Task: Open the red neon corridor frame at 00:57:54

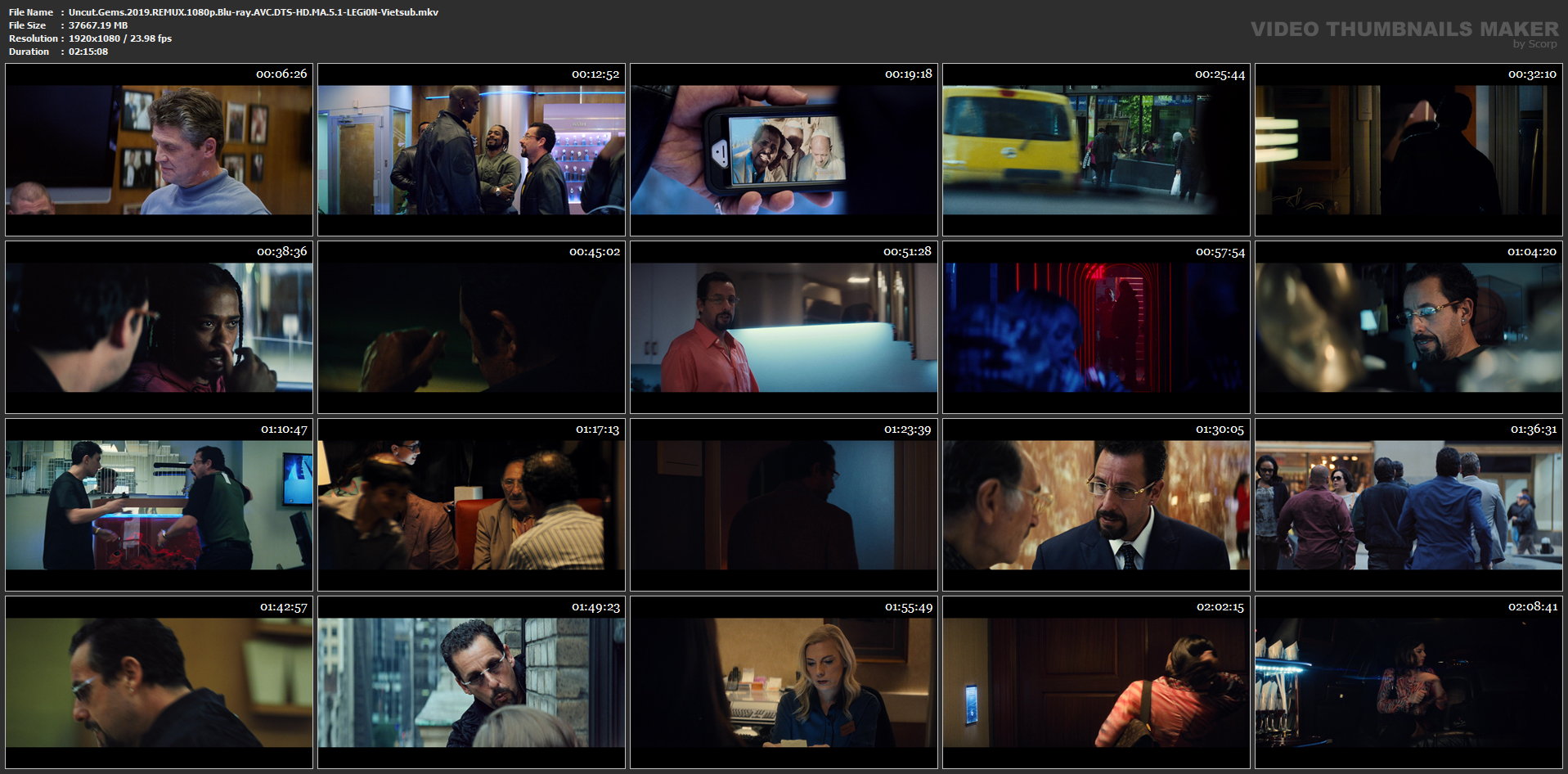Action: point(1096,327)
